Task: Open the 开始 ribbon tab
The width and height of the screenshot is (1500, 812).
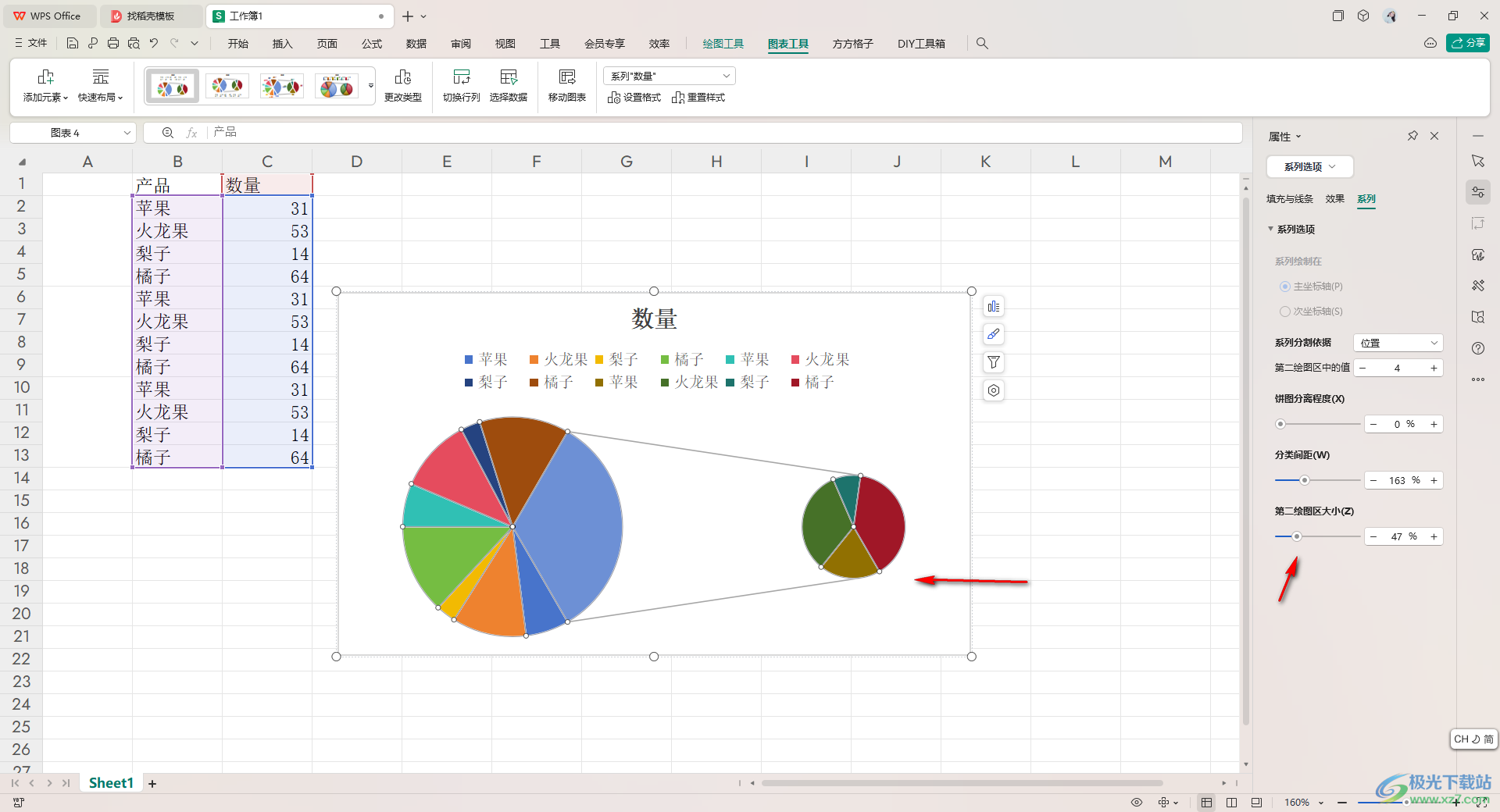Action: pyautogui.click(x=238, y=44)
